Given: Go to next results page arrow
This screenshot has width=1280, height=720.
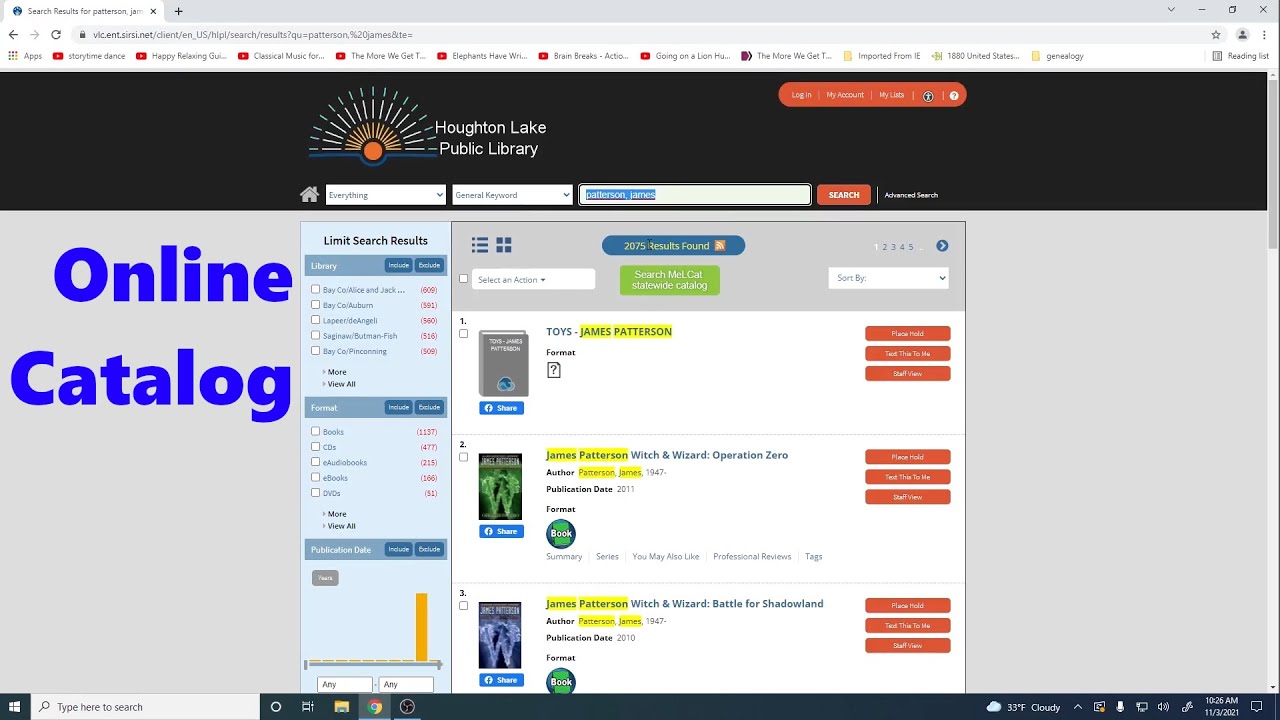Looking at the screenshot, I should [x=942, y=246].
